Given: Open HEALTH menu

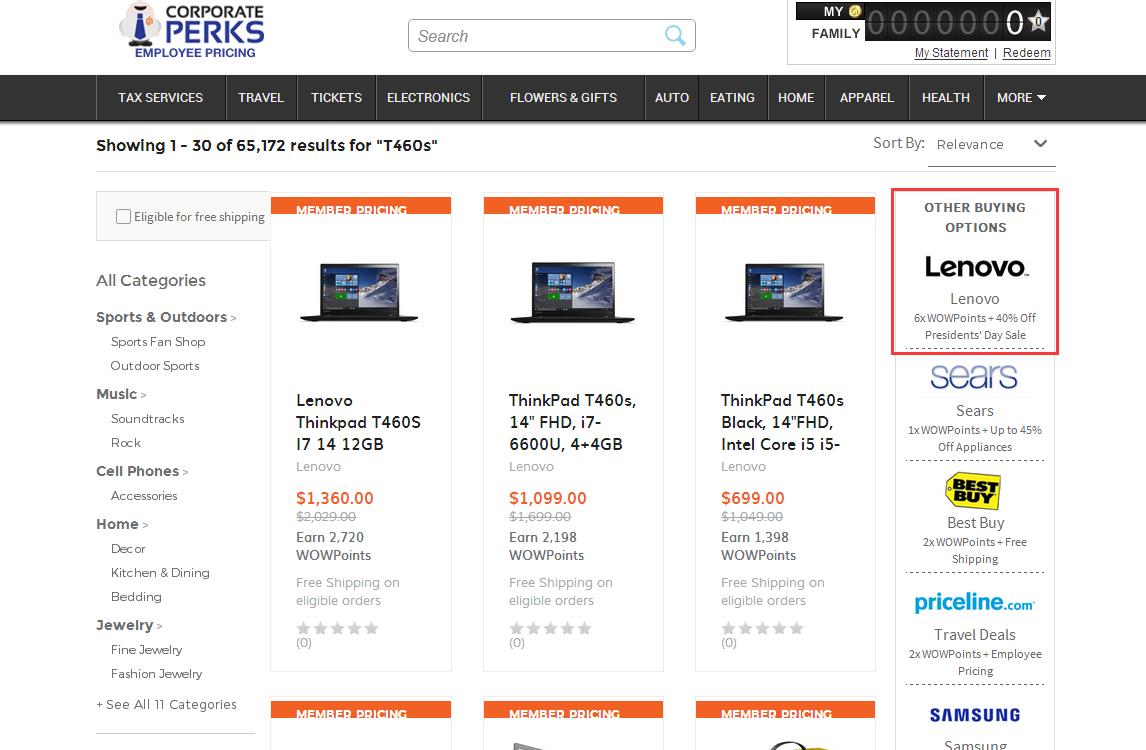Looking at the screenshot, I should (946, 98).
